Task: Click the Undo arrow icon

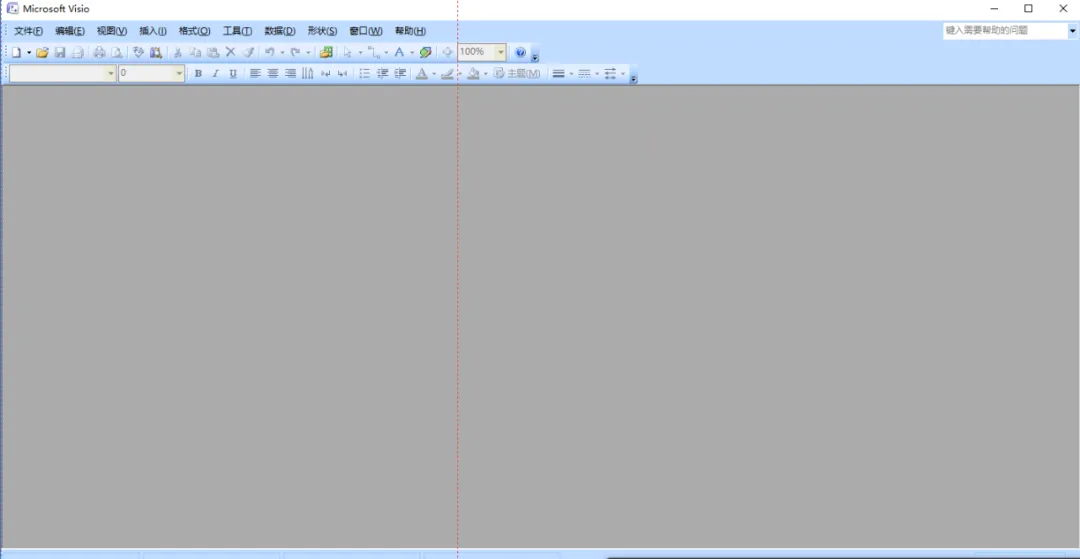Action: pos(270,52)
